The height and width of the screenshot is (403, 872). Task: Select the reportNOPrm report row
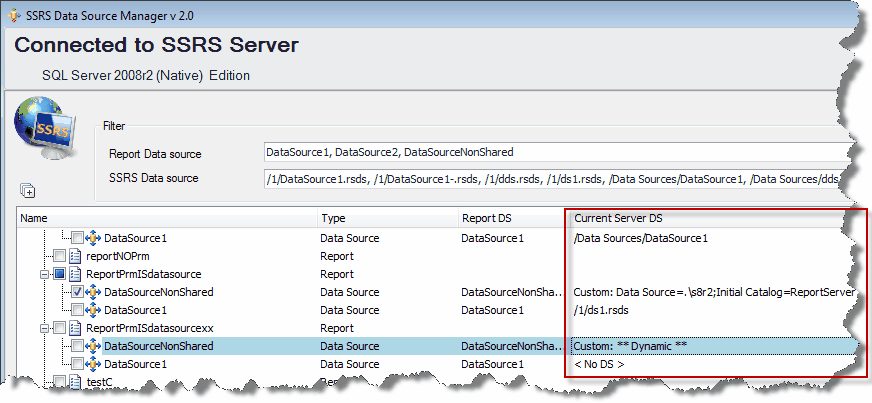117,256
